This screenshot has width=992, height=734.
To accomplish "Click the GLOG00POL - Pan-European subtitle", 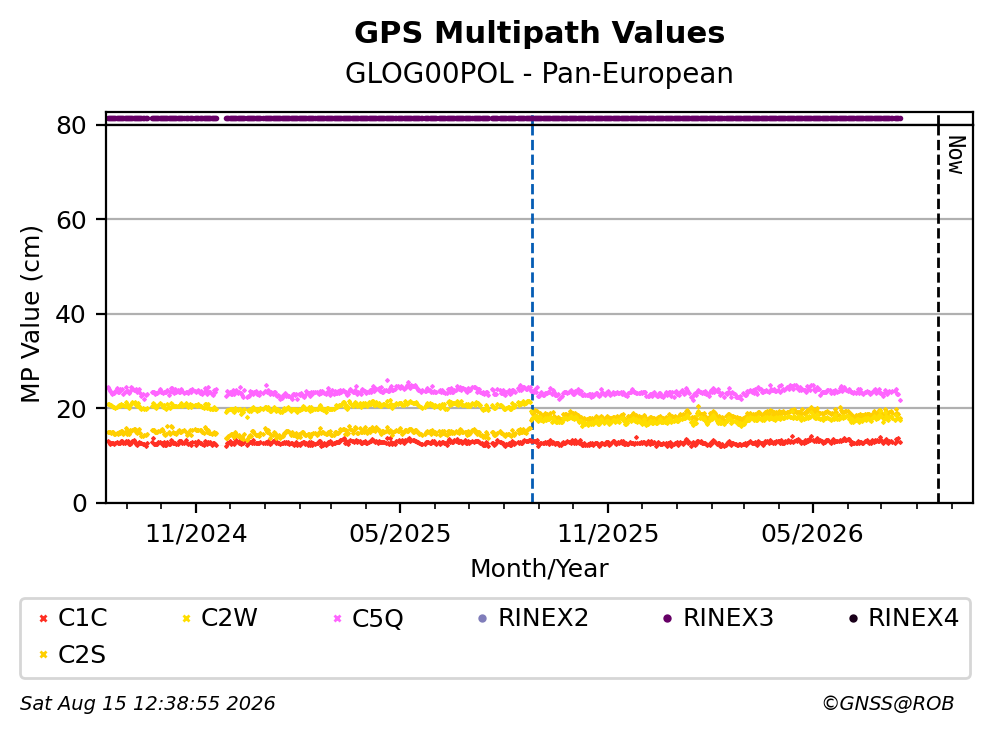I will click(x=539, y=73).
